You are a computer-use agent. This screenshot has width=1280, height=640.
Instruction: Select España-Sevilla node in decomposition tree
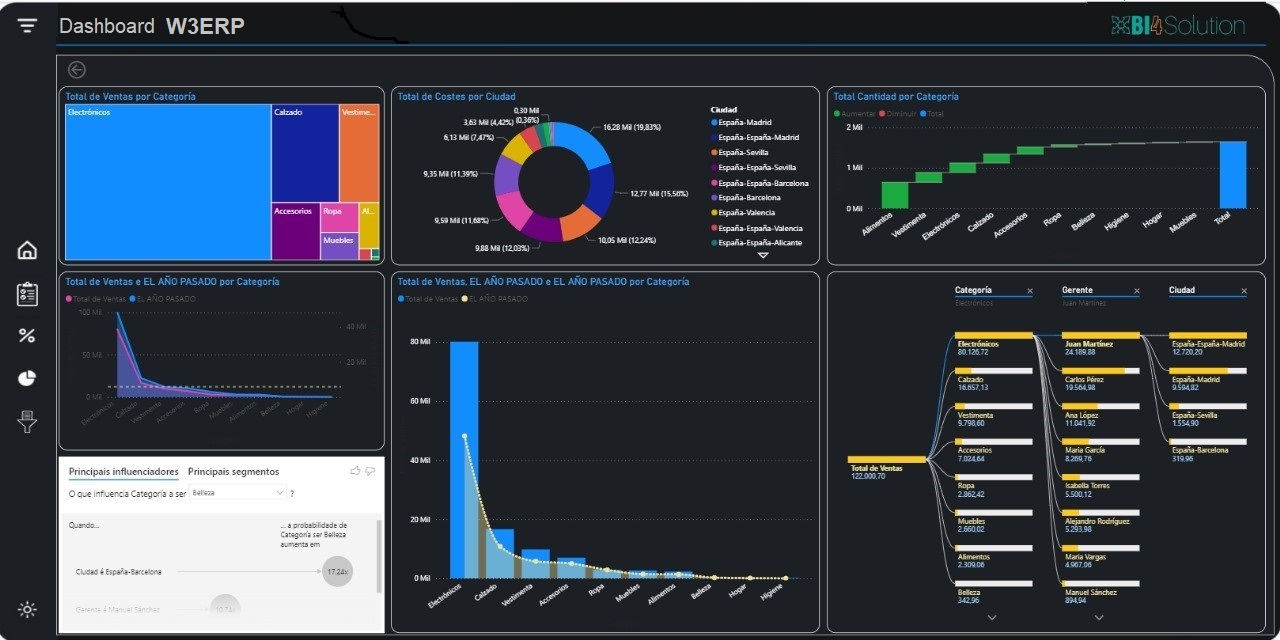(x=1208, y=415)
